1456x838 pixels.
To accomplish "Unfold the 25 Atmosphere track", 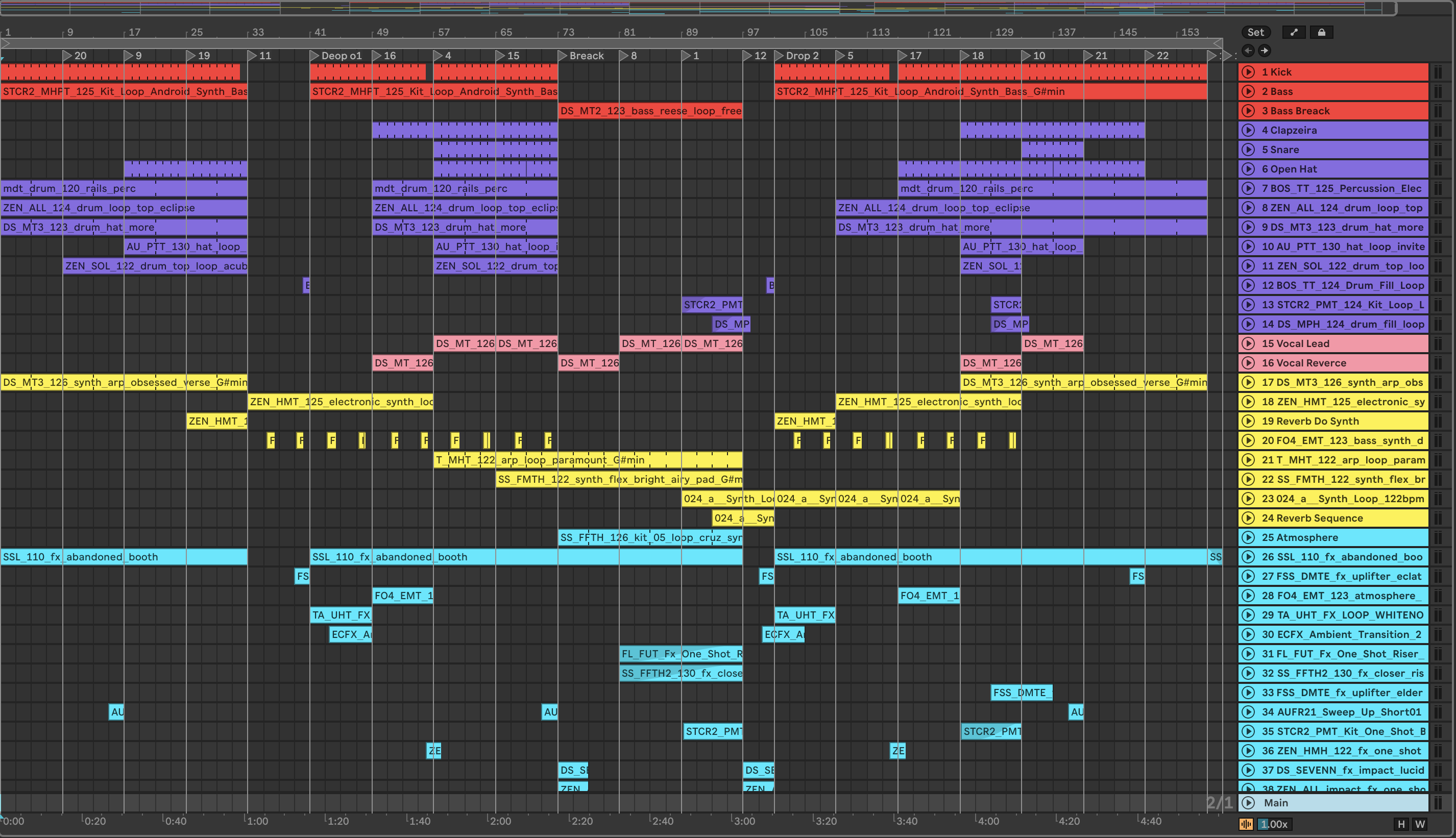I will tap(1248, 537).
